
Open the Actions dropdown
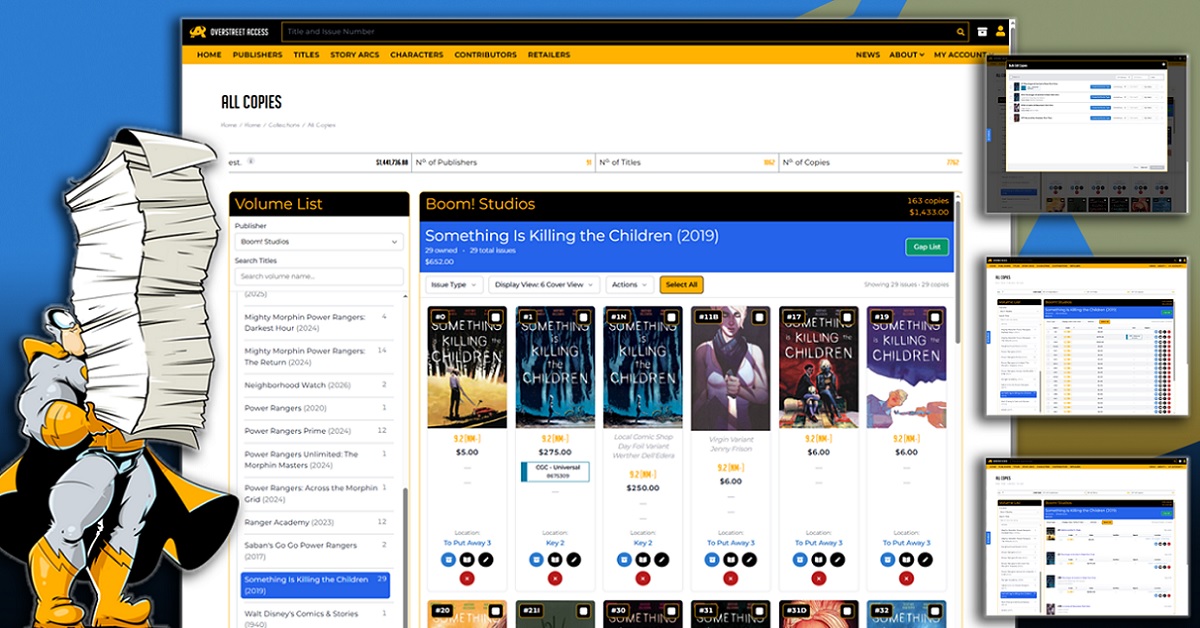pyautogui.click(x=629, y=285)
